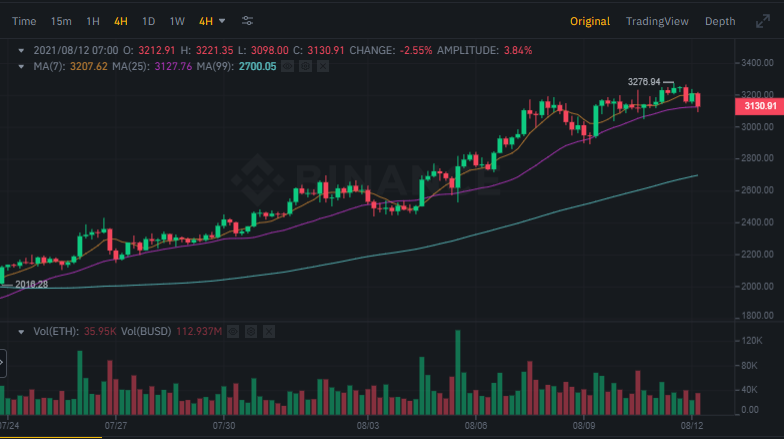Viewport: 784px width, 439px height.
Task: Choose the 1W time interval
Action: coord(177,21)
